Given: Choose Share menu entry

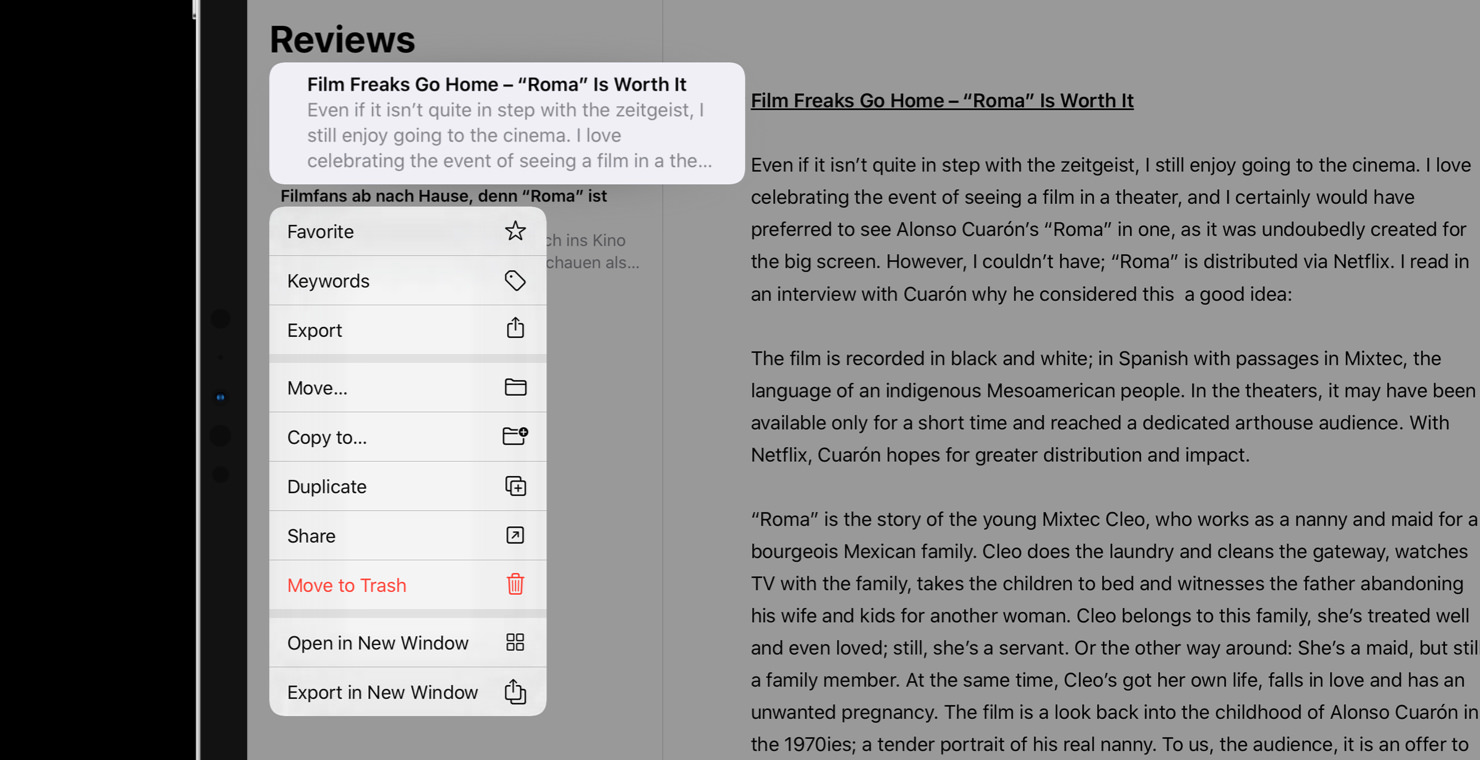Looking at the screenshot, I should coord(408,535).
